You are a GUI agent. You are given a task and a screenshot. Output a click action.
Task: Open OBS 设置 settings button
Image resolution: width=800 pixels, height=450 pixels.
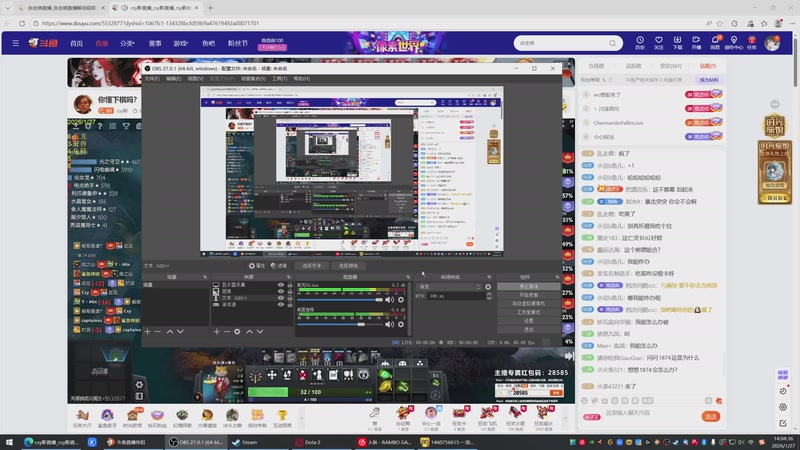[529, 320]
